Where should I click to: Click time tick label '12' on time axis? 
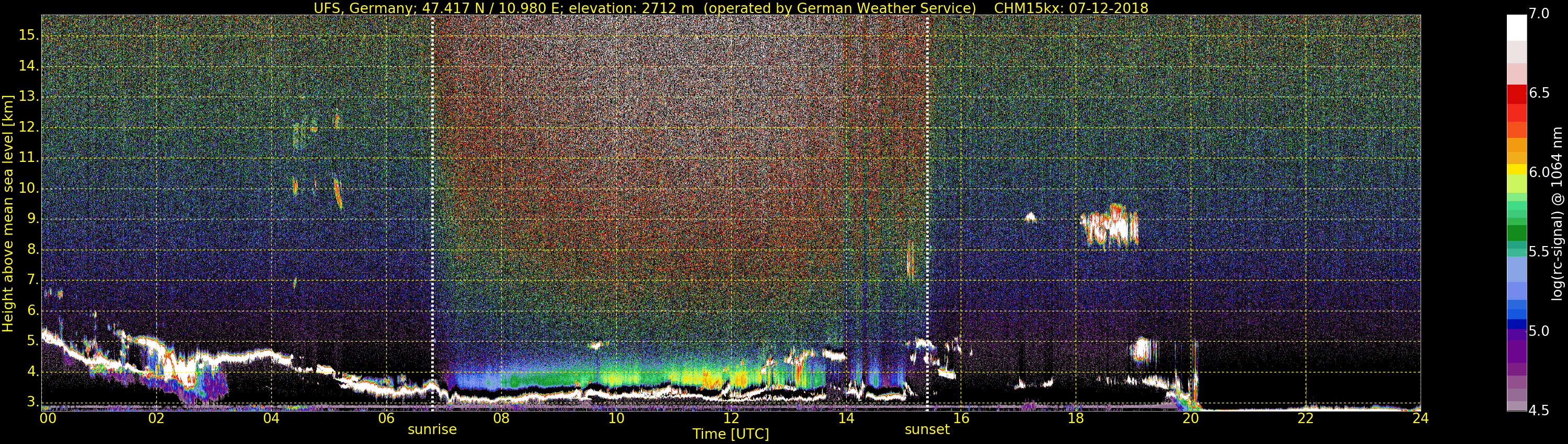point(731,418)
